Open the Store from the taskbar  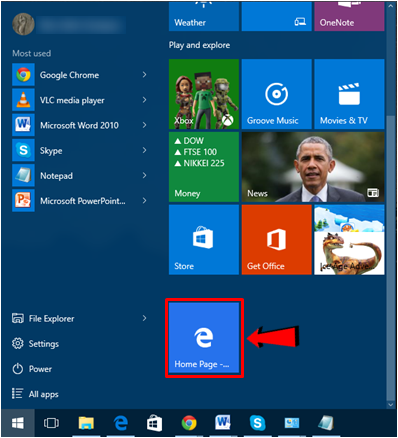tap(155, 423)
